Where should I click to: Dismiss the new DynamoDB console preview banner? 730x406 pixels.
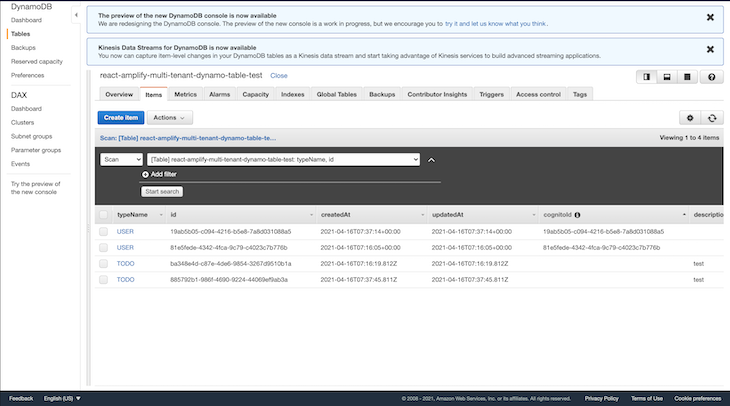pos(709,18)
